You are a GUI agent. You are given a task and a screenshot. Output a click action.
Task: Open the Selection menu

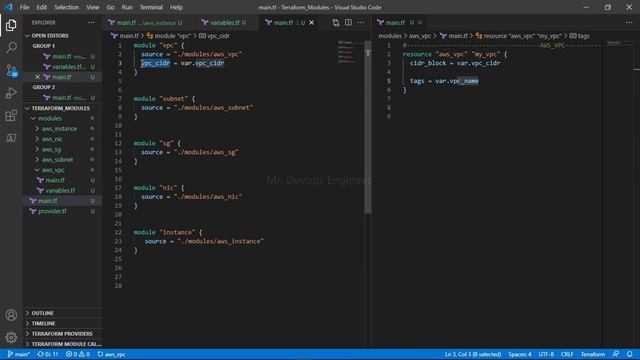[x=67, y=7]
